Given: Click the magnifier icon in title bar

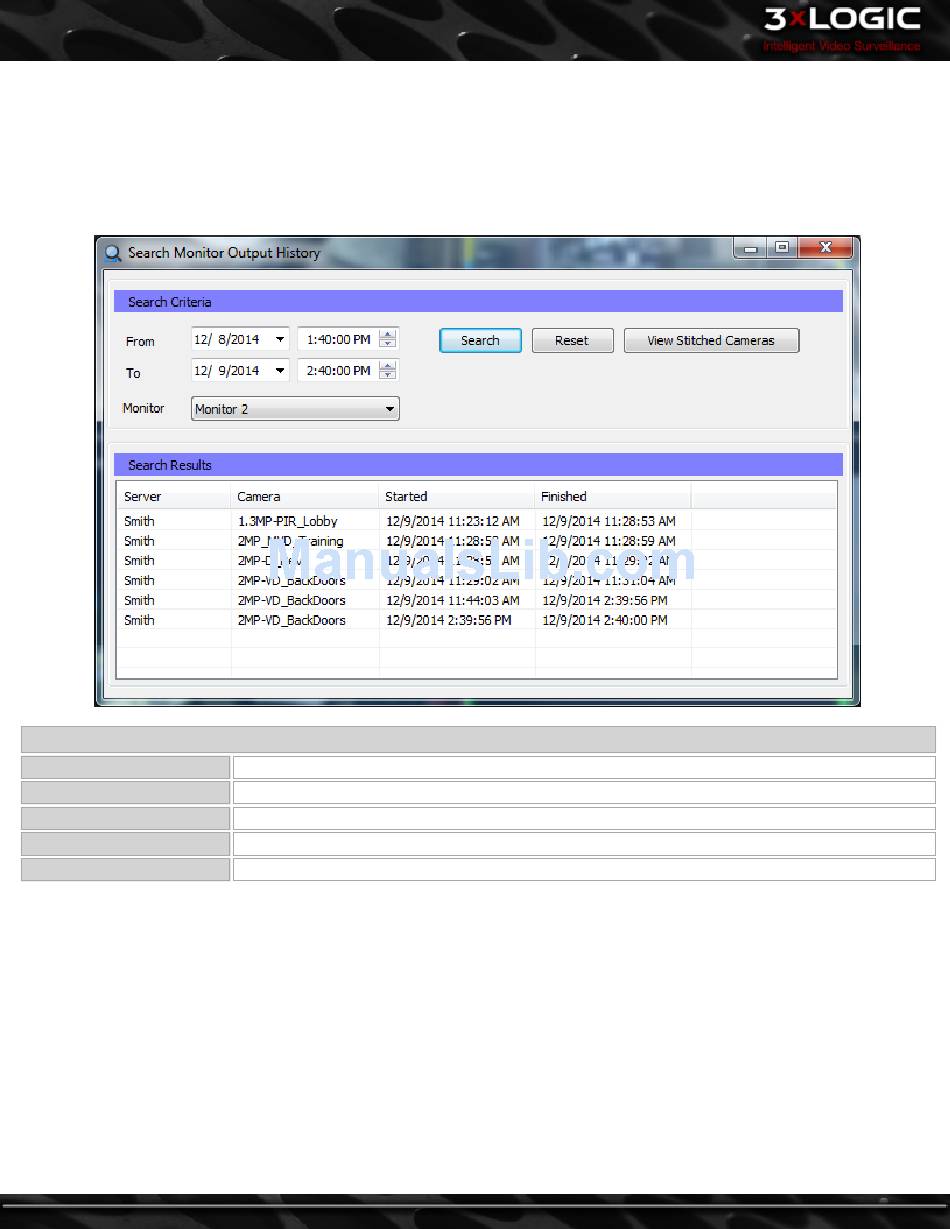Looking at the screenshot, I should 113,253.
